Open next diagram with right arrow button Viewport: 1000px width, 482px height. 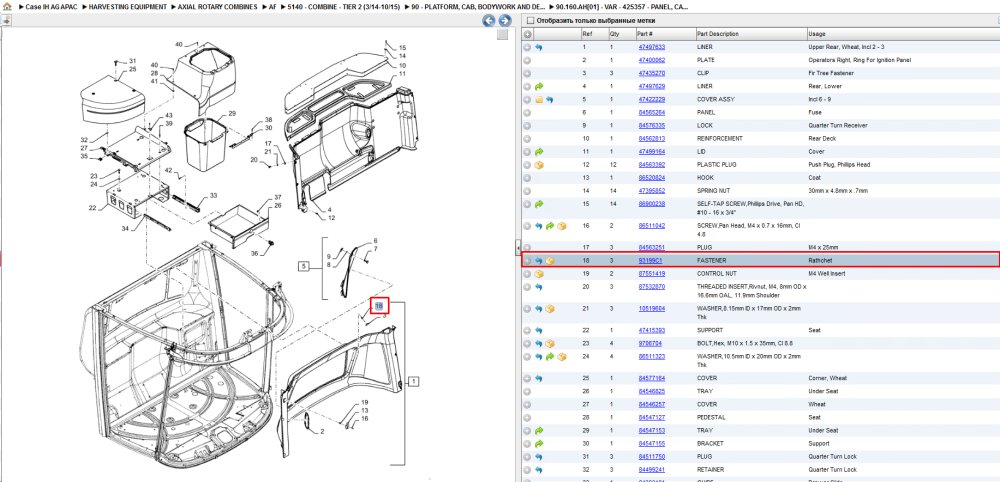click(x=504, y=20)
